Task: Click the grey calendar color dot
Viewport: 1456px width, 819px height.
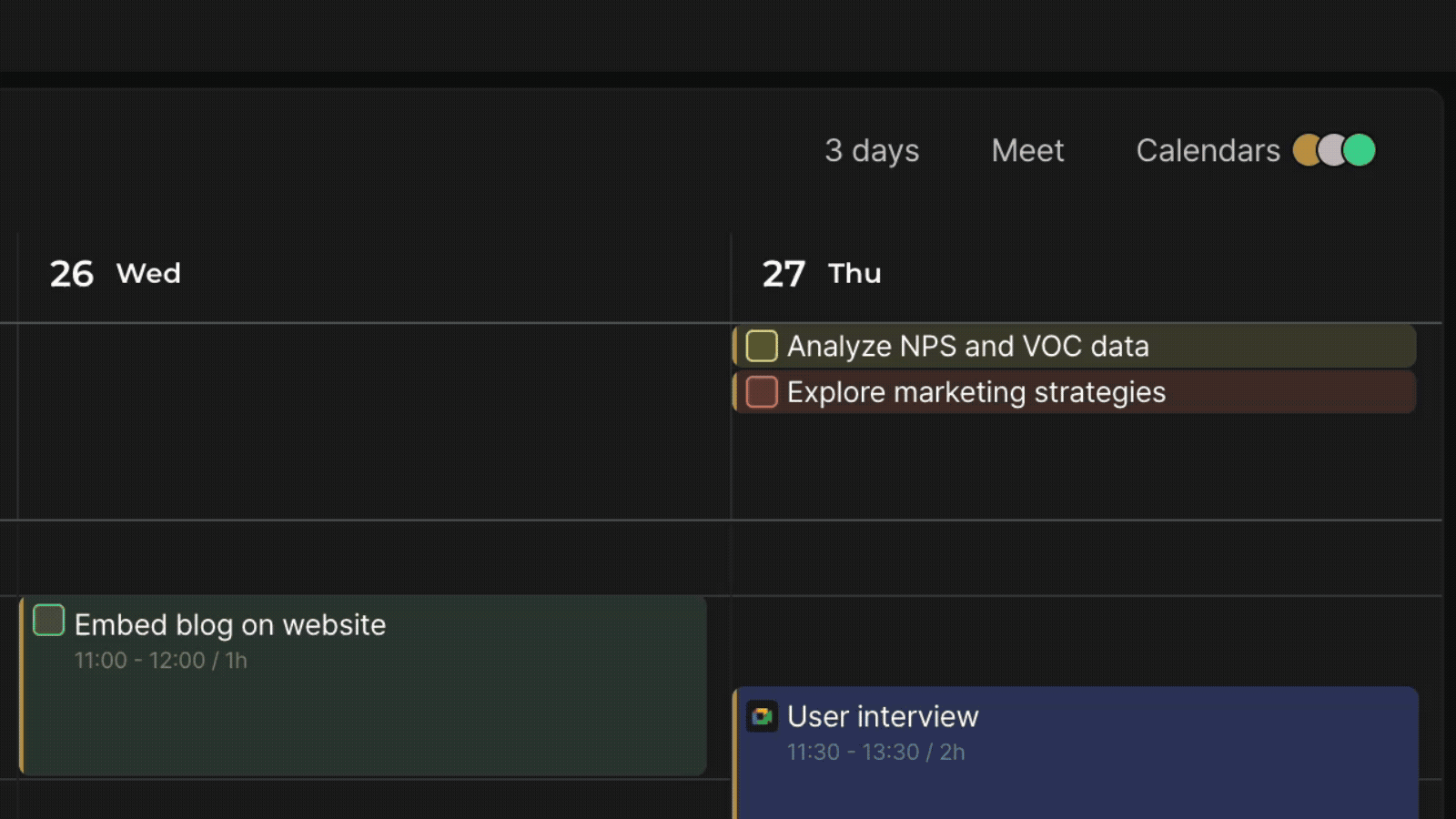Action: pyautogui.click(x=1332, y=150)
